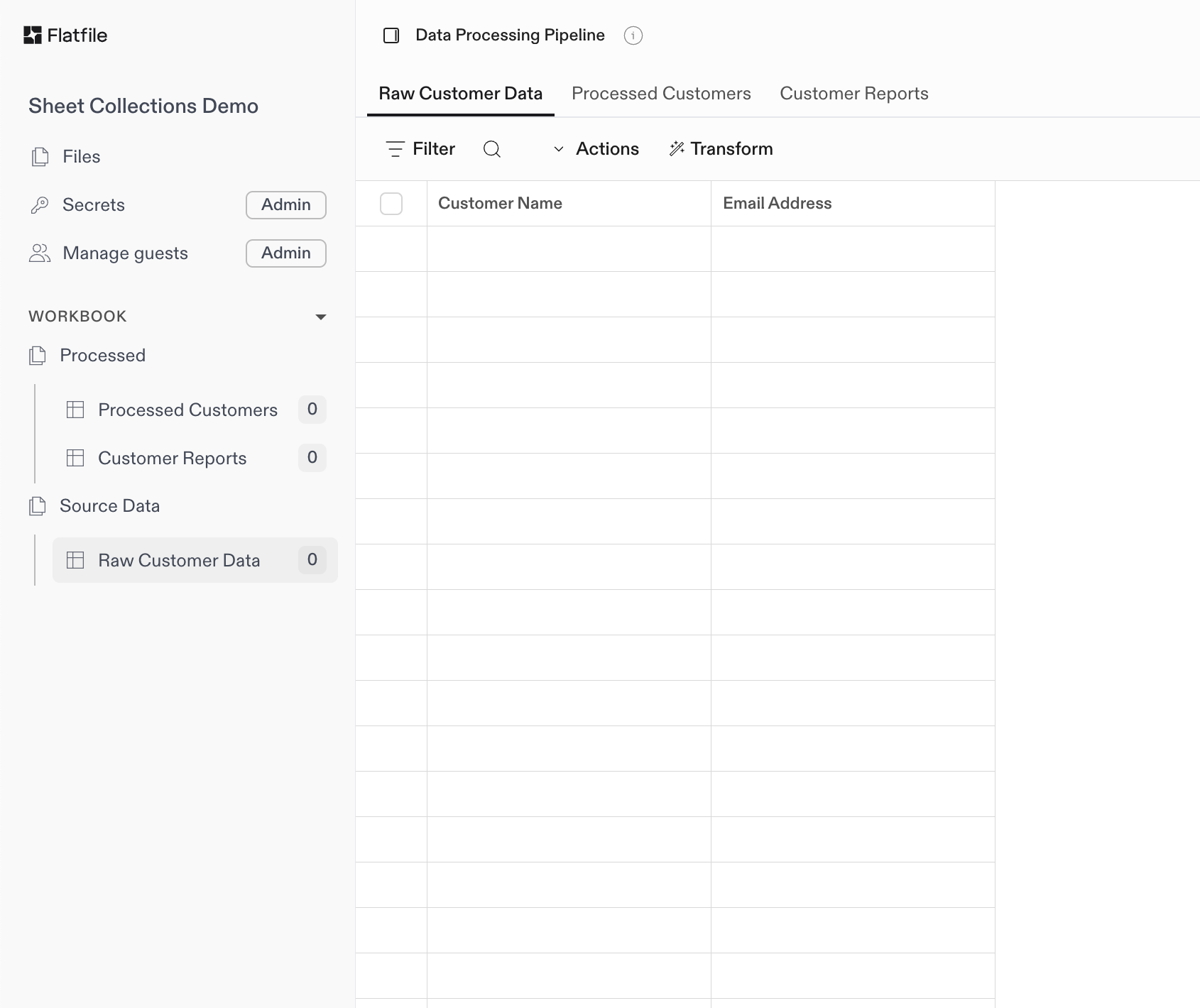The image size is (1200, 1008).
Task: Click the Actions button label
Action: 608,149
